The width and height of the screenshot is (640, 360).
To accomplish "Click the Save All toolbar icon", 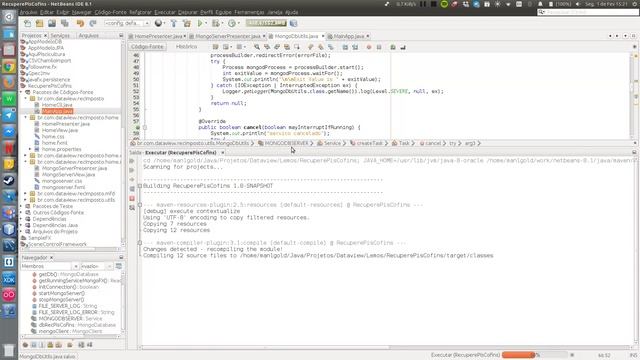I will (64, 24).
